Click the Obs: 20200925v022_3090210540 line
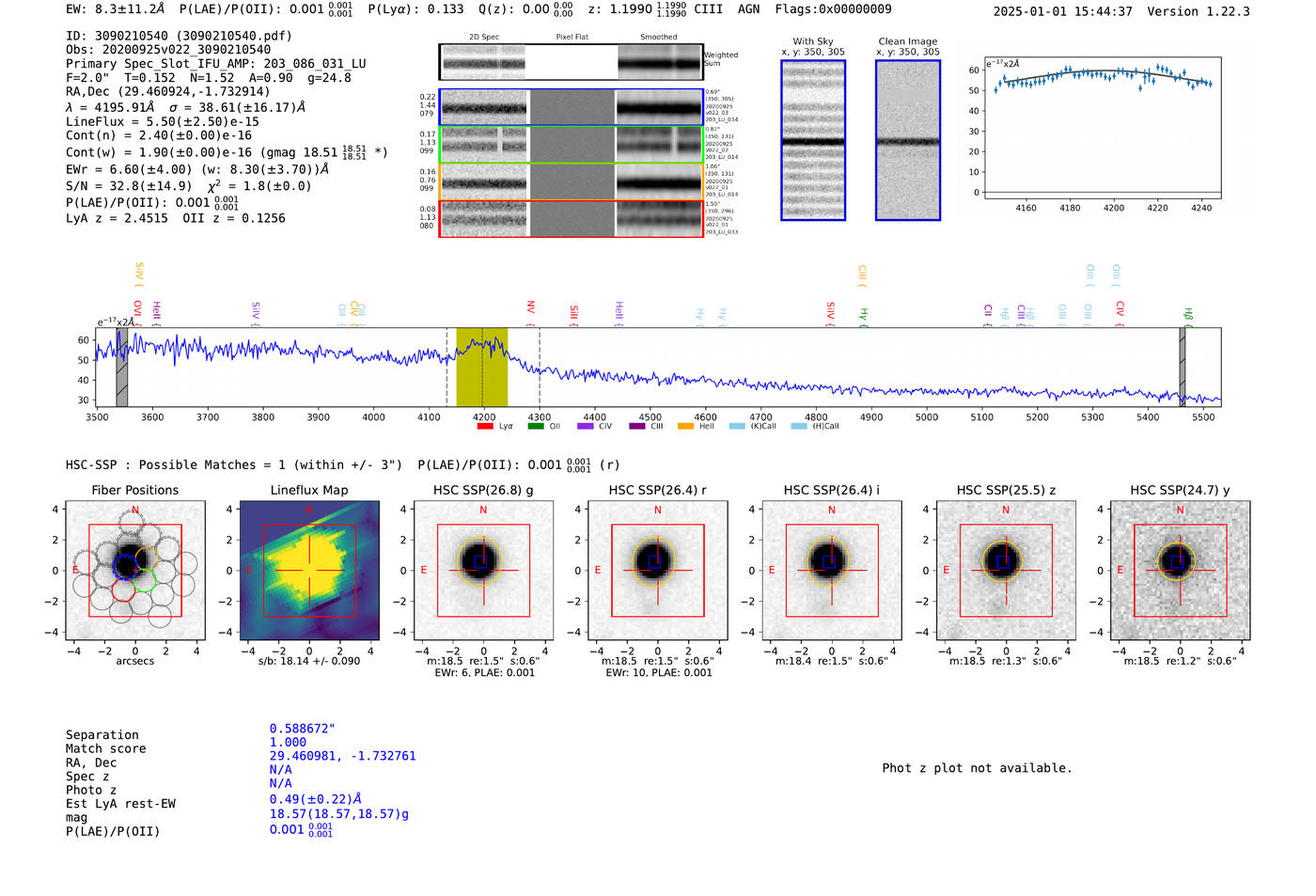 click(x=168, y=50)
